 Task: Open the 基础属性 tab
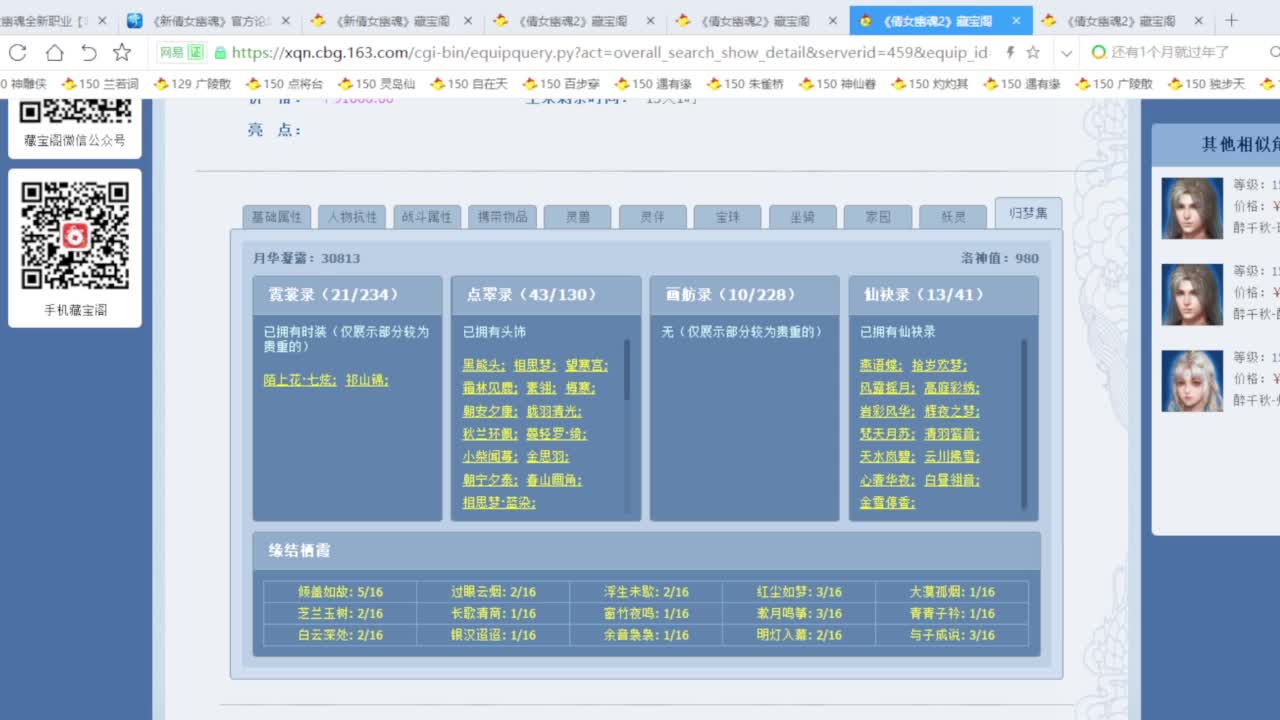click(277, 217)
